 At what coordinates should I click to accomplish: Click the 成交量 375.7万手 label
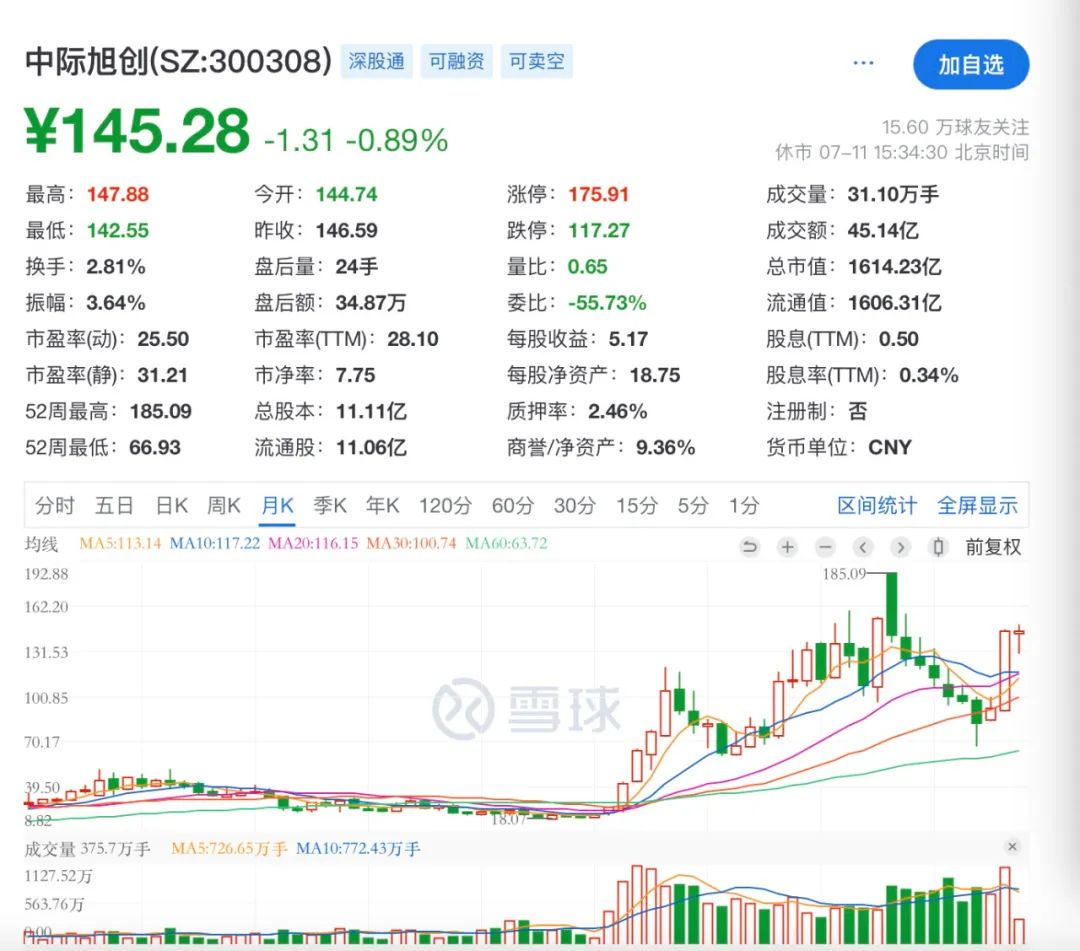(x=87, y=849)
